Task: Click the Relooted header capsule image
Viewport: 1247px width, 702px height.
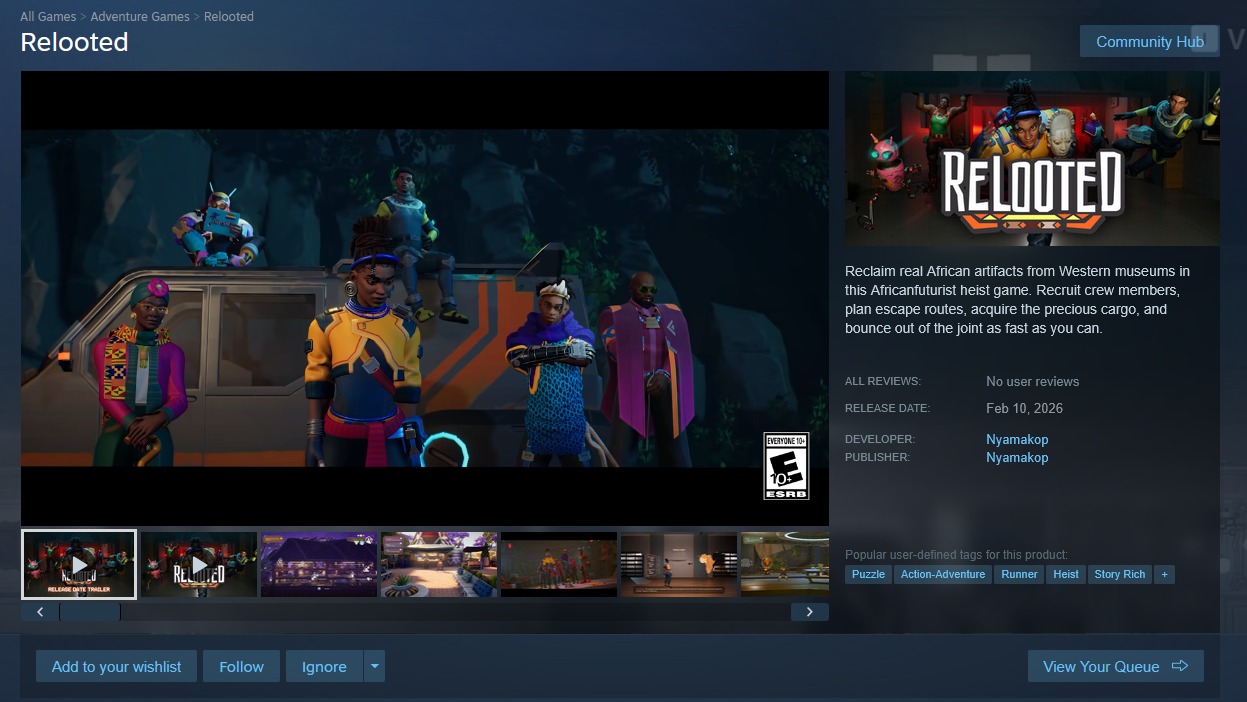Action: point(1032,158)
